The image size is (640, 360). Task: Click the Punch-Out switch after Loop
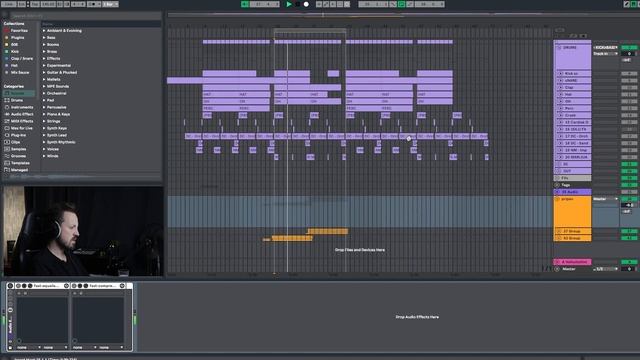410,4
